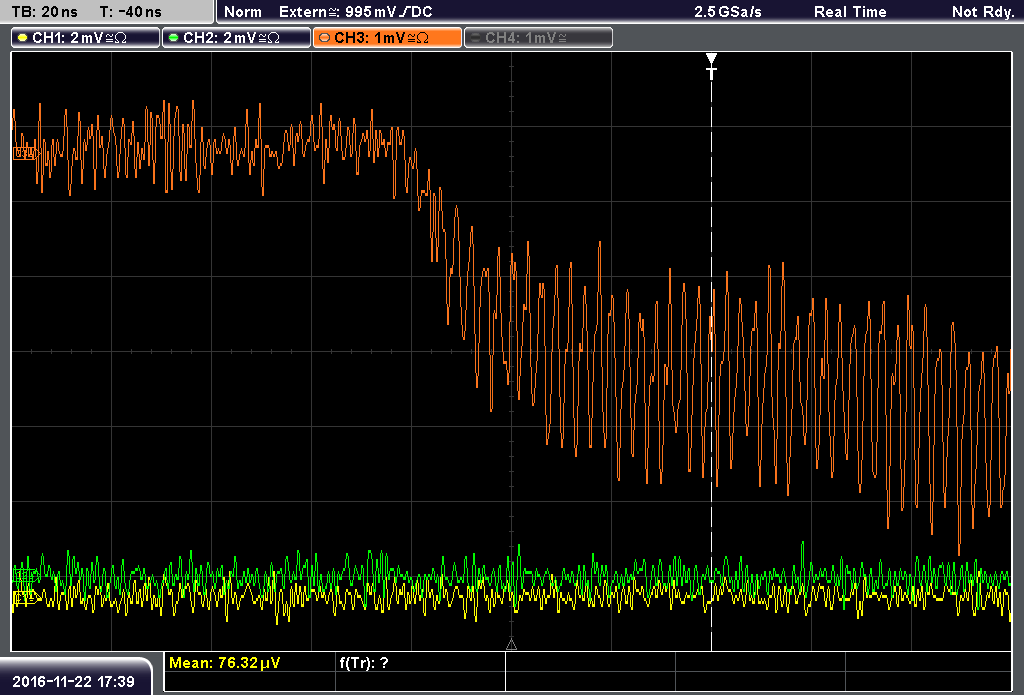Click the Not Rdy. status label
Screen dimensions: 1024x695
[983, 12]
